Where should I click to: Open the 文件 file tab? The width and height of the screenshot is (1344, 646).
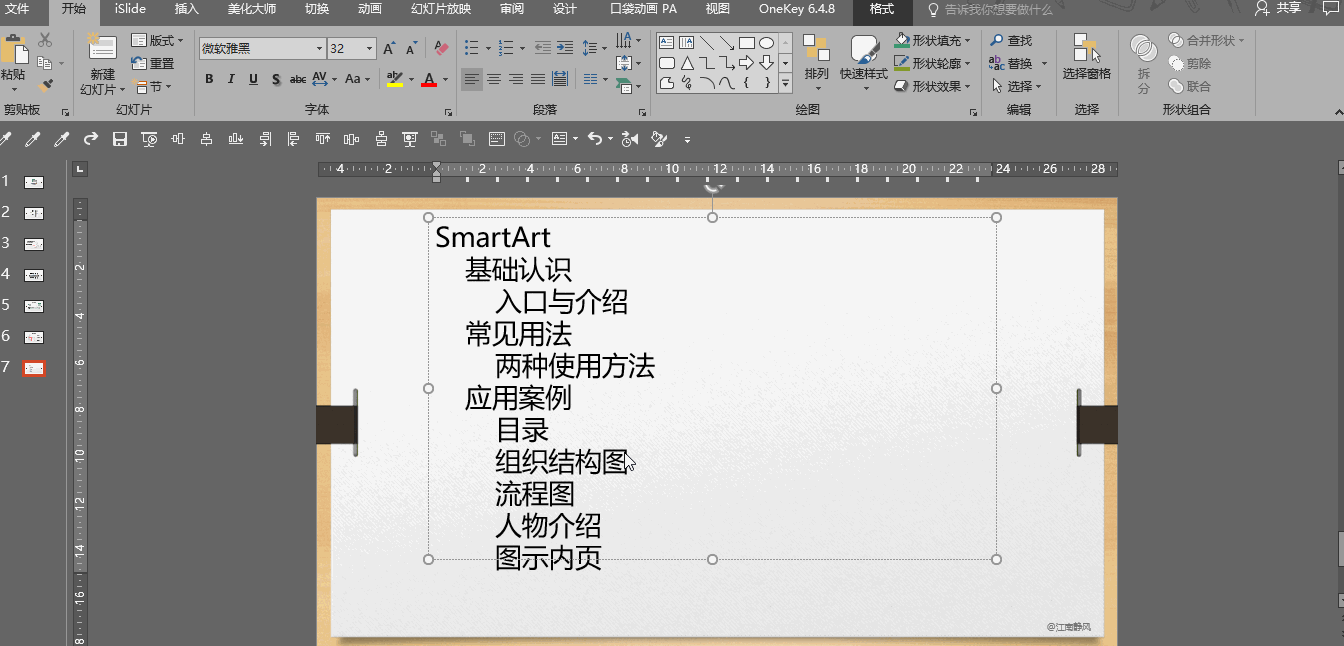18,9
